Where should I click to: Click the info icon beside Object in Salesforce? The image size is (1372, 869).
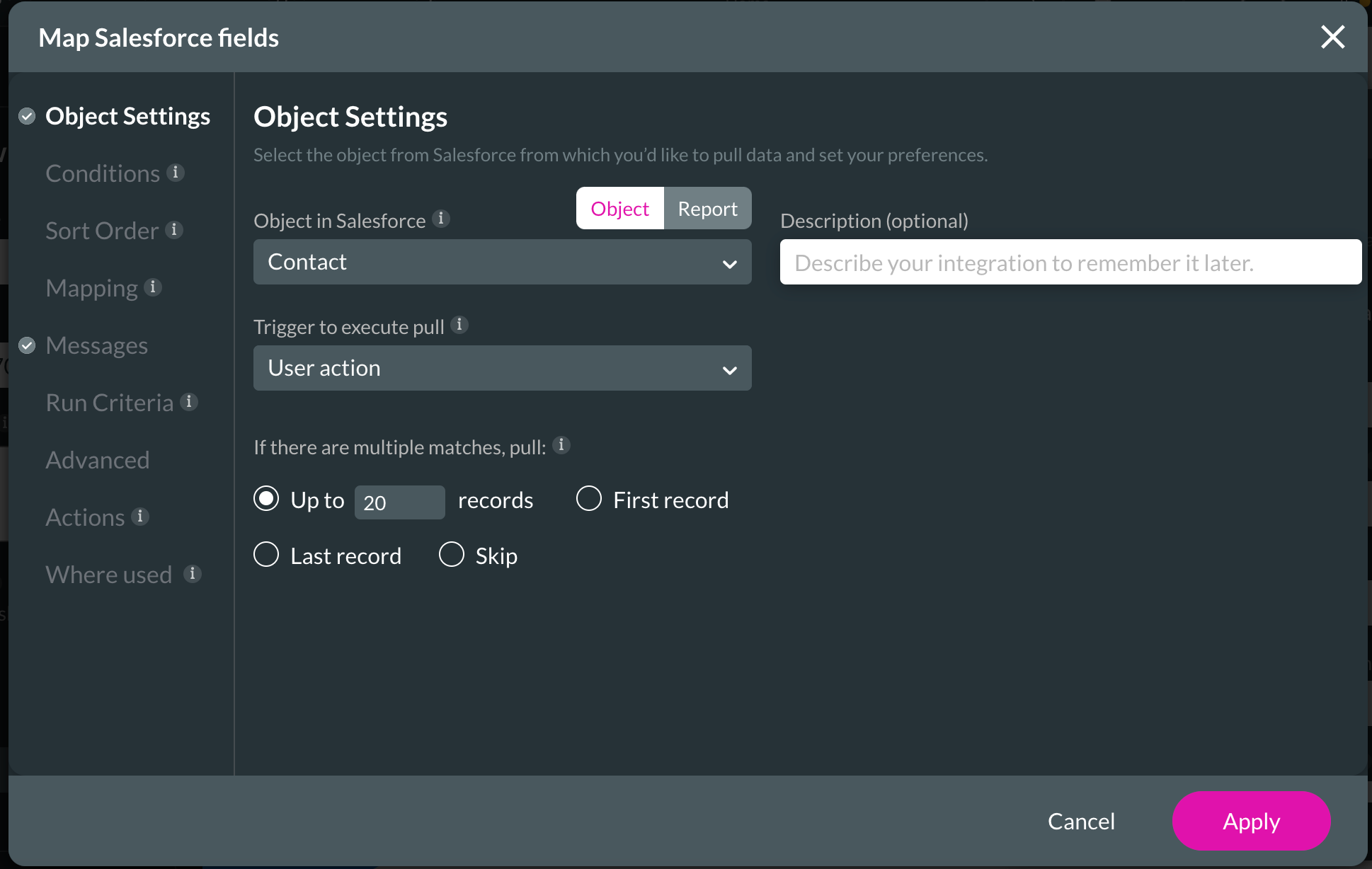441,219
